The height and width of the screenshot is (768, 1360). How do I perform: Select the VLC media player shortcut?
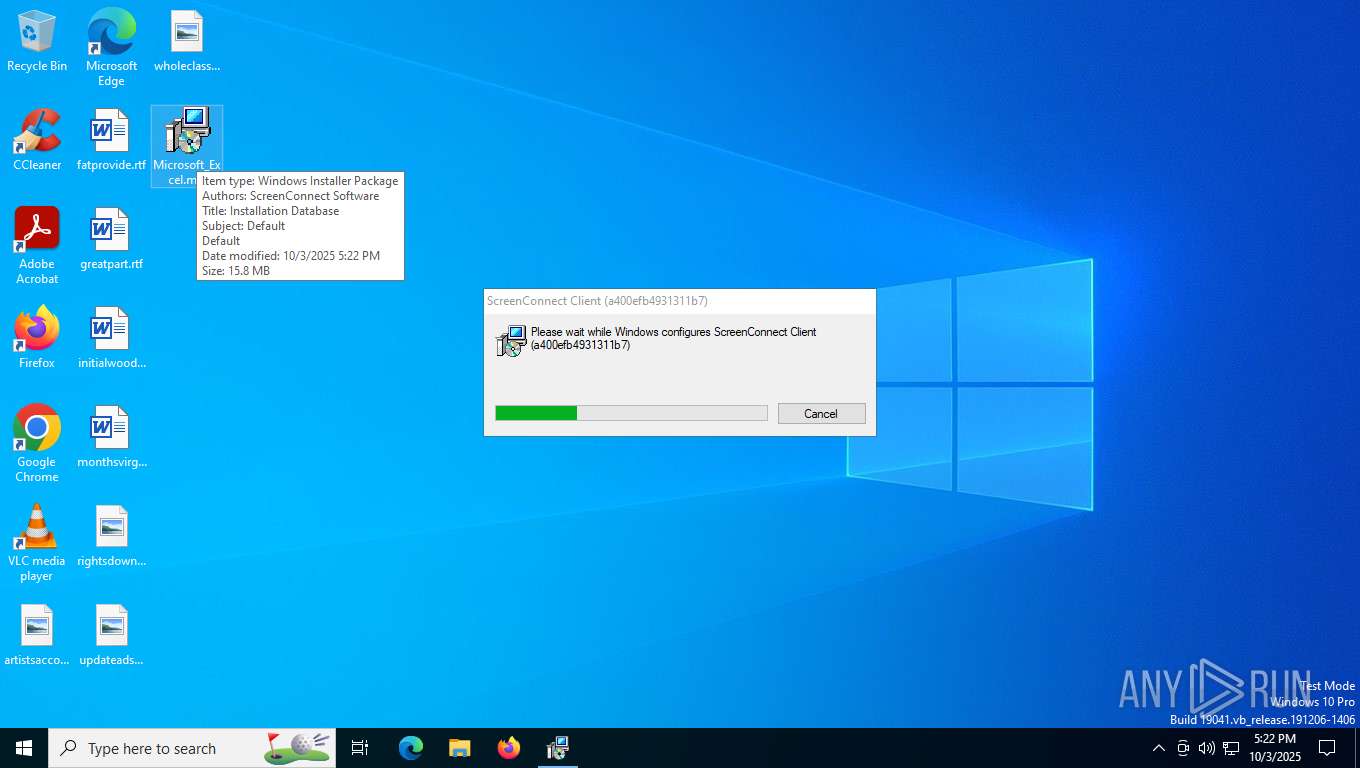click(x=37, y=543)
